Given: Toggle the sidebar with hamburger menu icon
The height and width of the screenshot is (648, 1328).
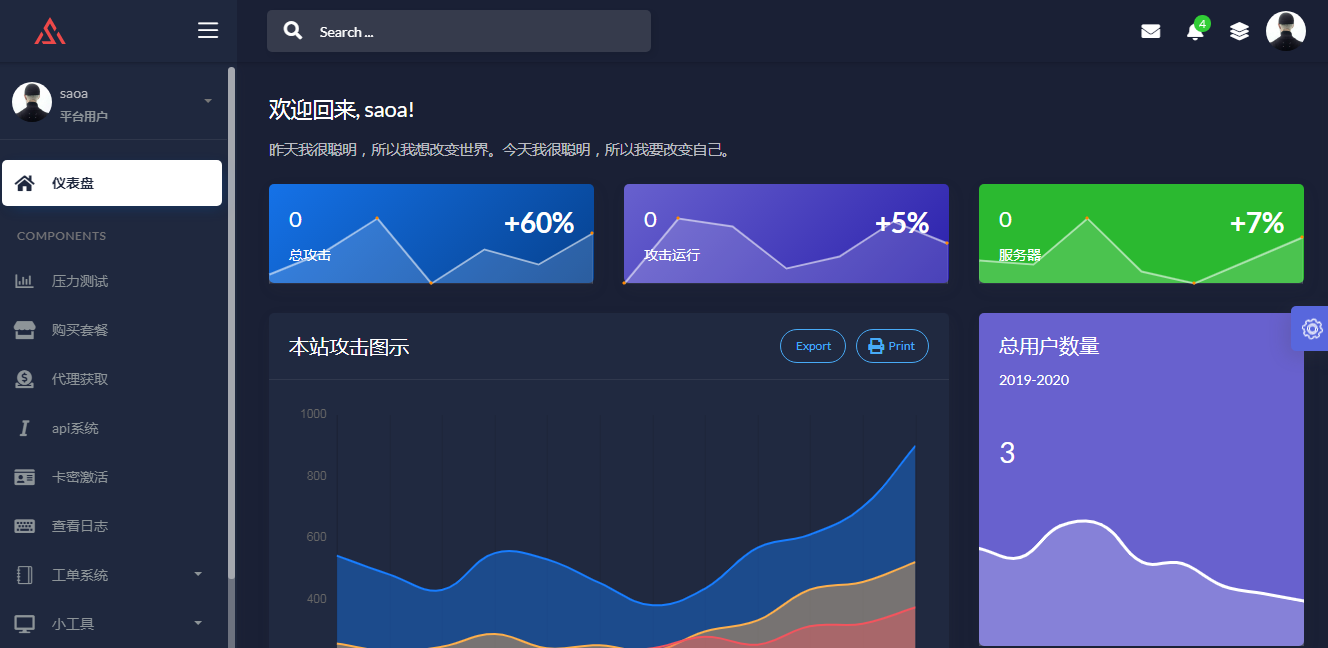Looking at the screenshot, I should [x=208, y=31].
